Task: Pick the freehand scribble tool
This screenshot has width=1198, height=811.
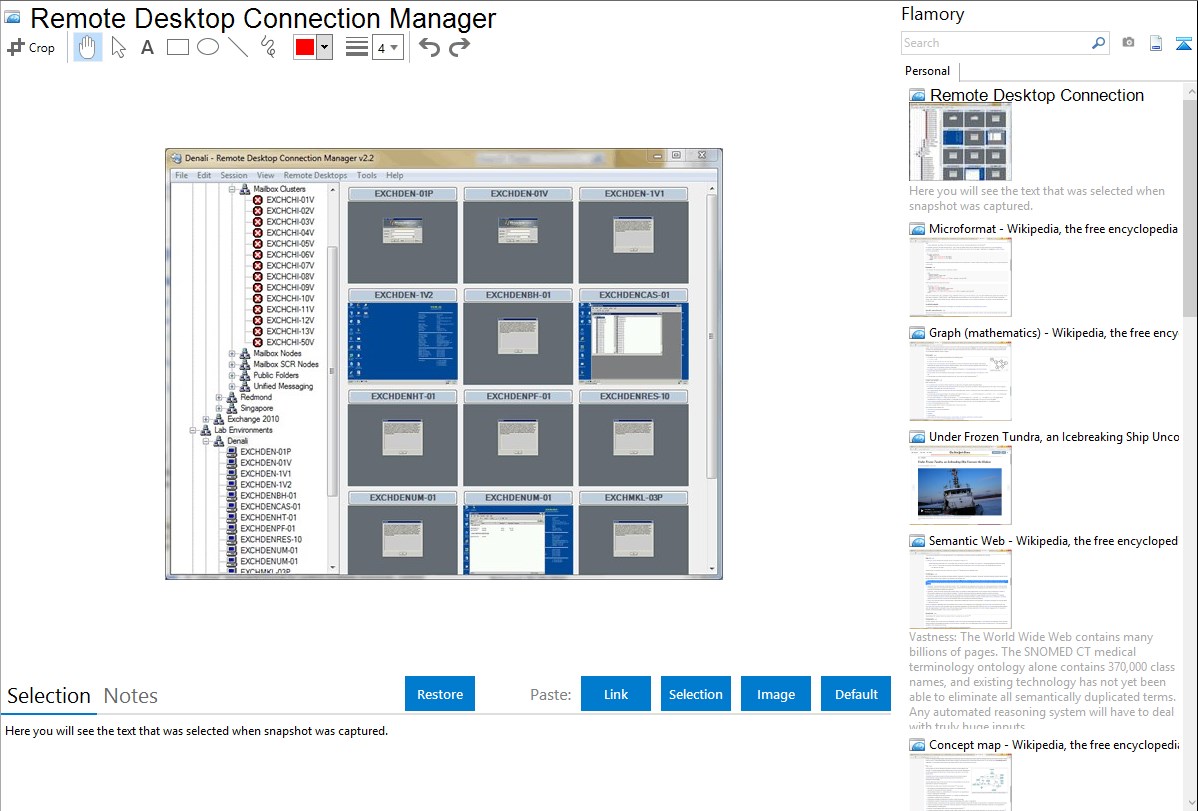Action: point(267,47)
